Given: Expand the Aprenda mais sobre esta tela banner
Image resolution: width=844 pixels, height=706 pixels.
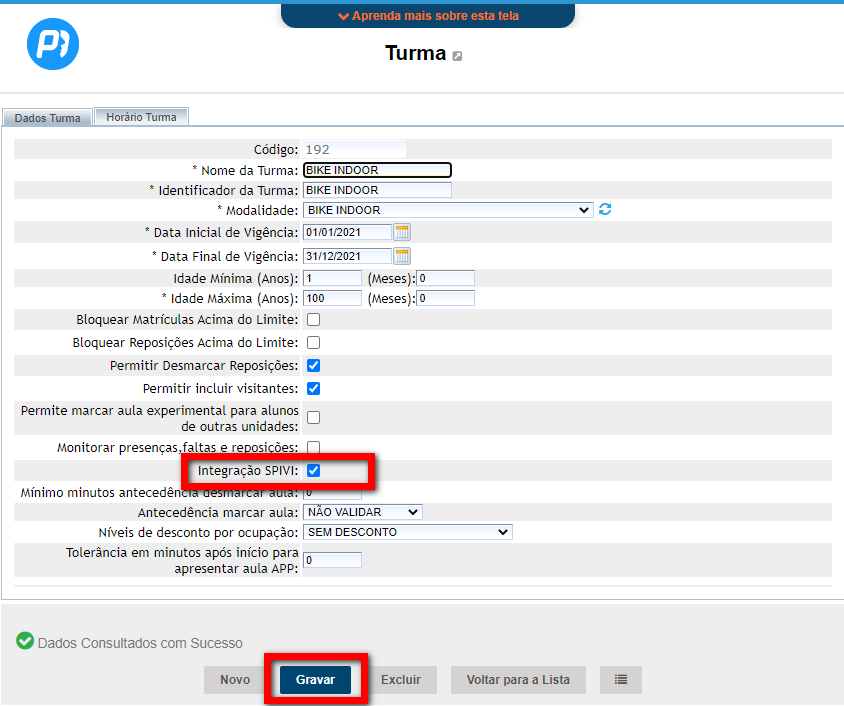Looking at the screenshot, I should (428, 16).
